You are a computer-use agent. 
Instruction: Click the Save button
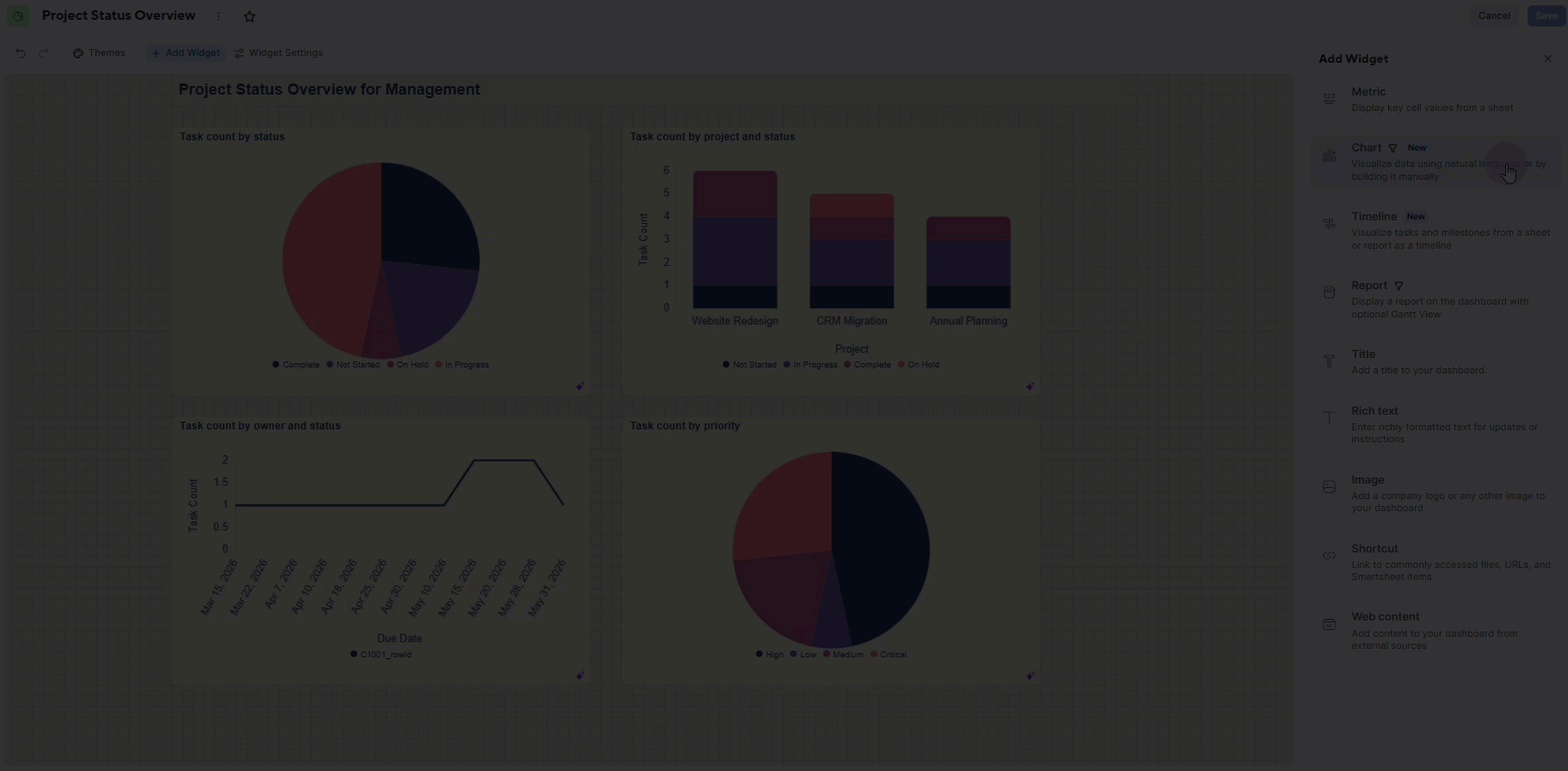click(x=1546, y=15)
